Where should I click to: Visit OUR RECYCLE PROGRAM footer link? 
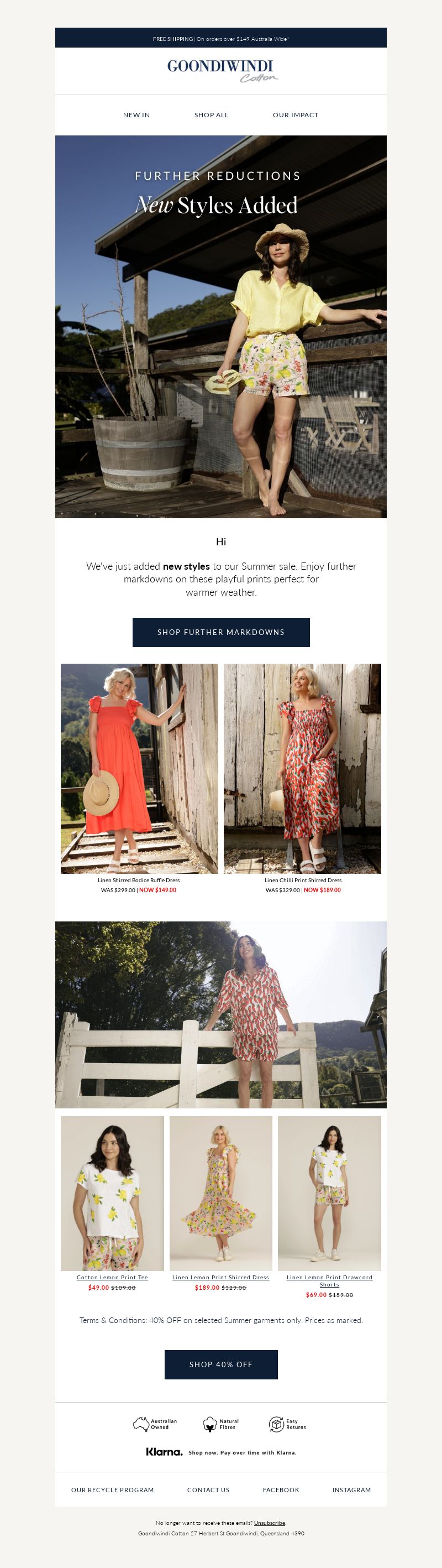tap(113, 1489)
